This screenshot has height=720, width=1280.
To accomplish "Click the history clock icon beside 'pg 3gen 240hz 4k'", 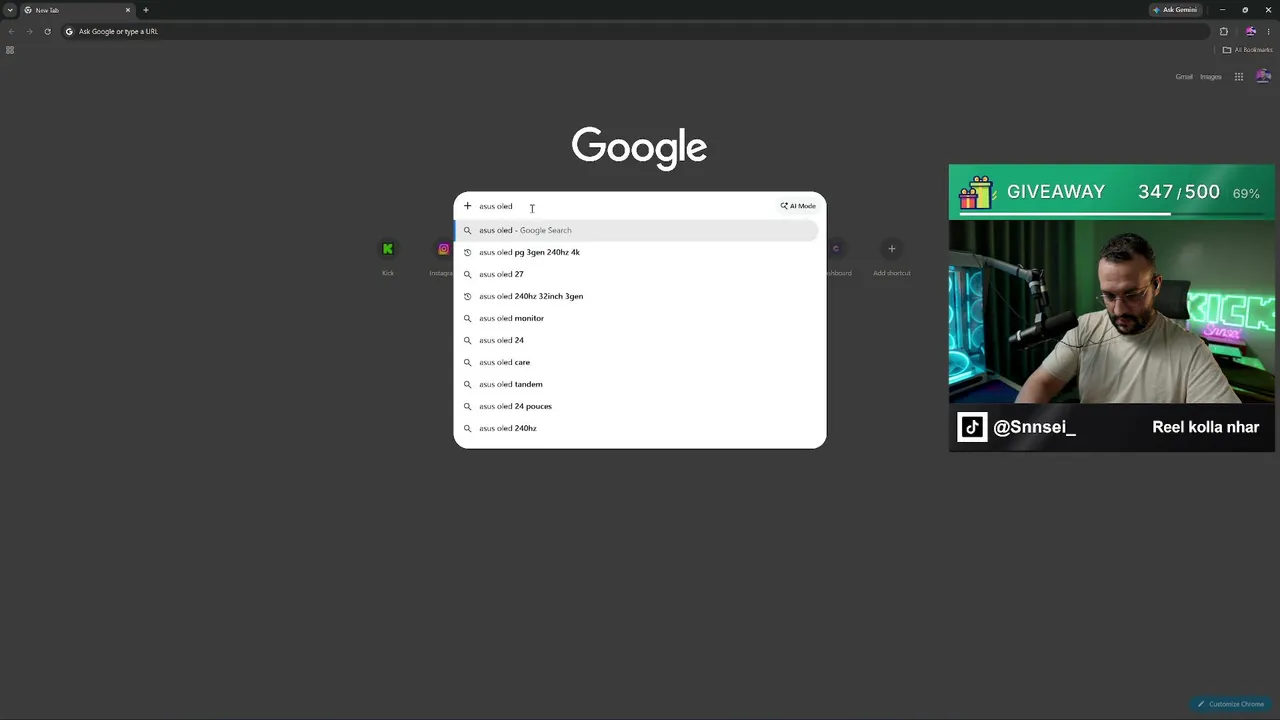I will [x=467, y=252].
